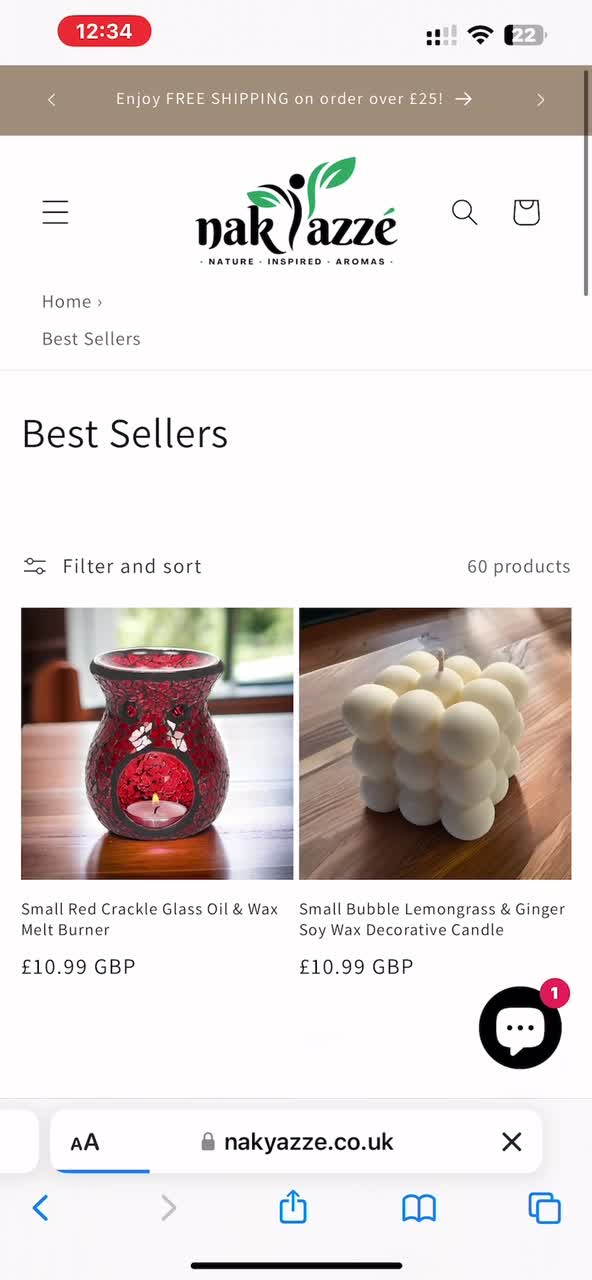592x1280 pixels.
Task: Stop loading with the X button
Action: [x=512, y=1141]
